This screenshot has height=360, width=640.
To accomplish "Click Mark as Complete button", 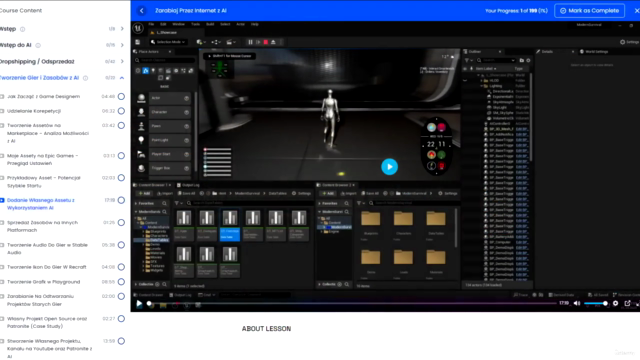I will pos(589,11).
